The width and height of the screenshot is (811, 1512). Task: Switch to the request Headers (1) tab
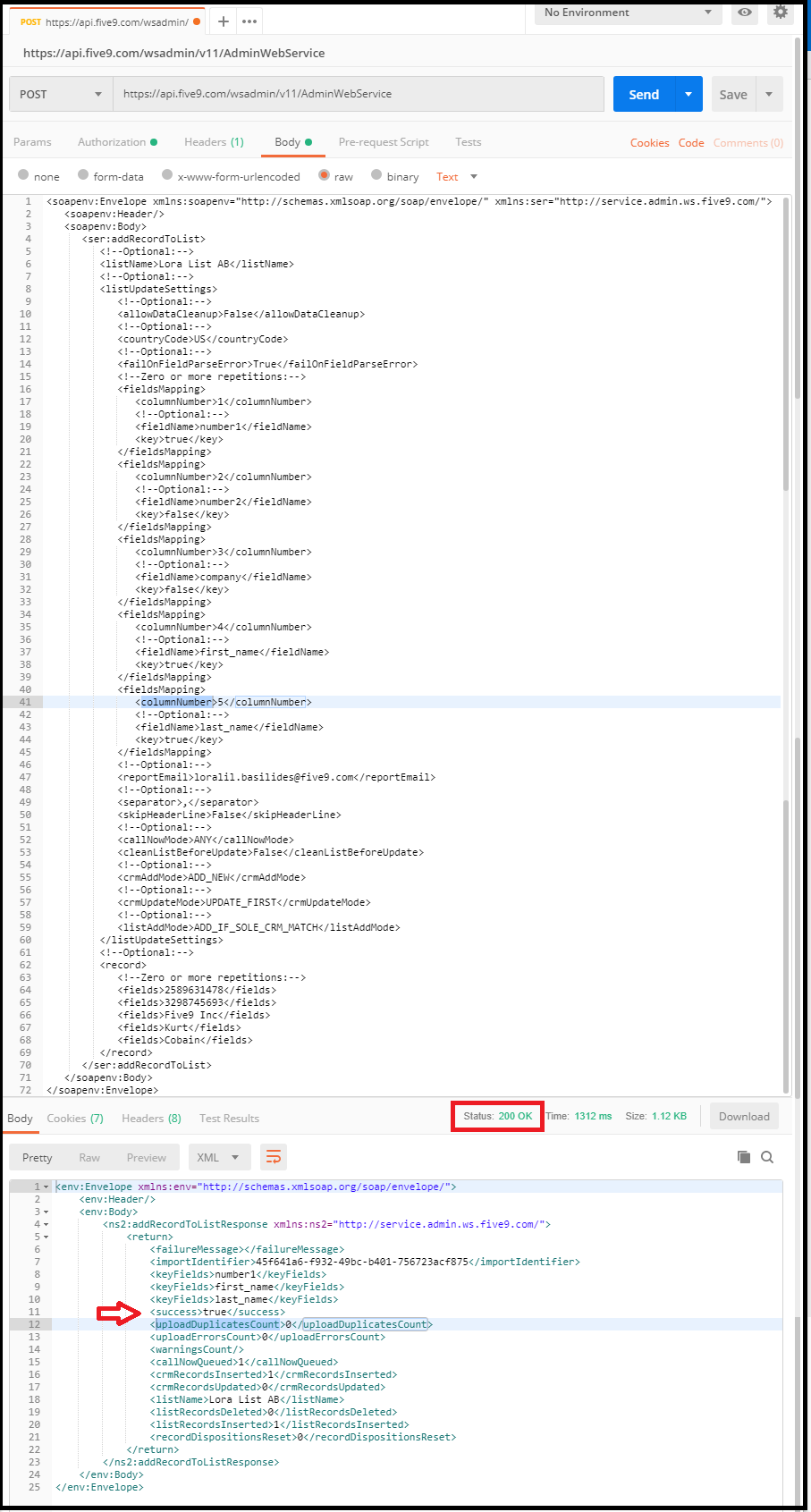(x=214, y=142)
